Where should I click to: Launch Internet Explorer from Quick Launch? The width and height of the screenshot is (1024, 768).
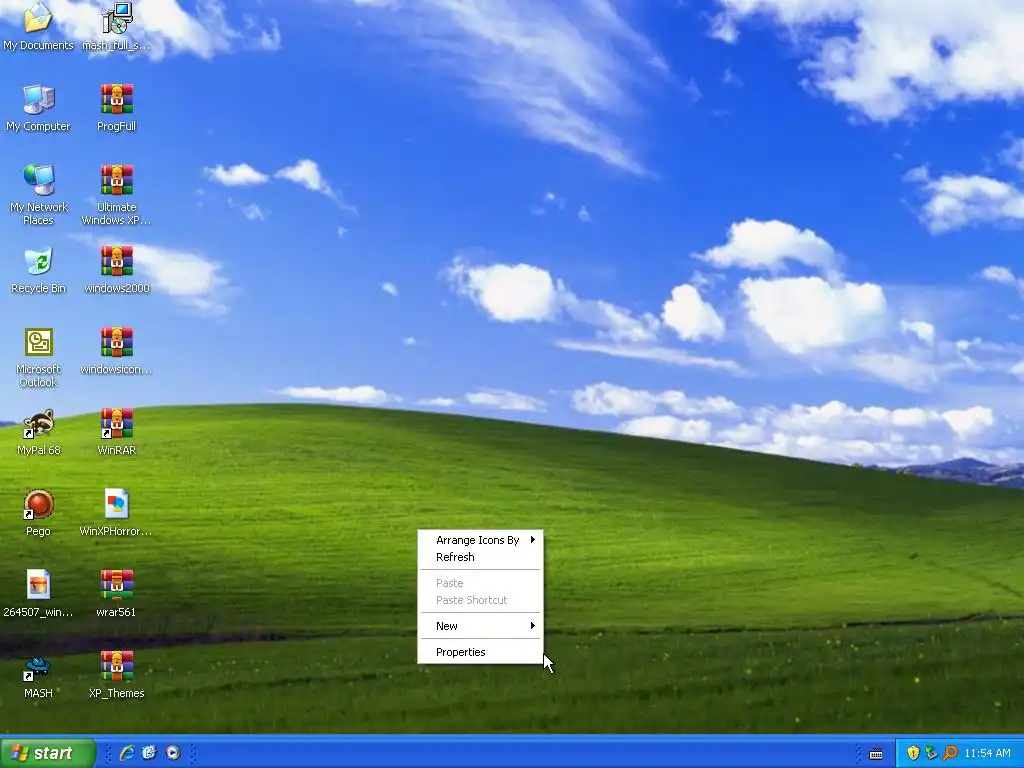[127, 753]
